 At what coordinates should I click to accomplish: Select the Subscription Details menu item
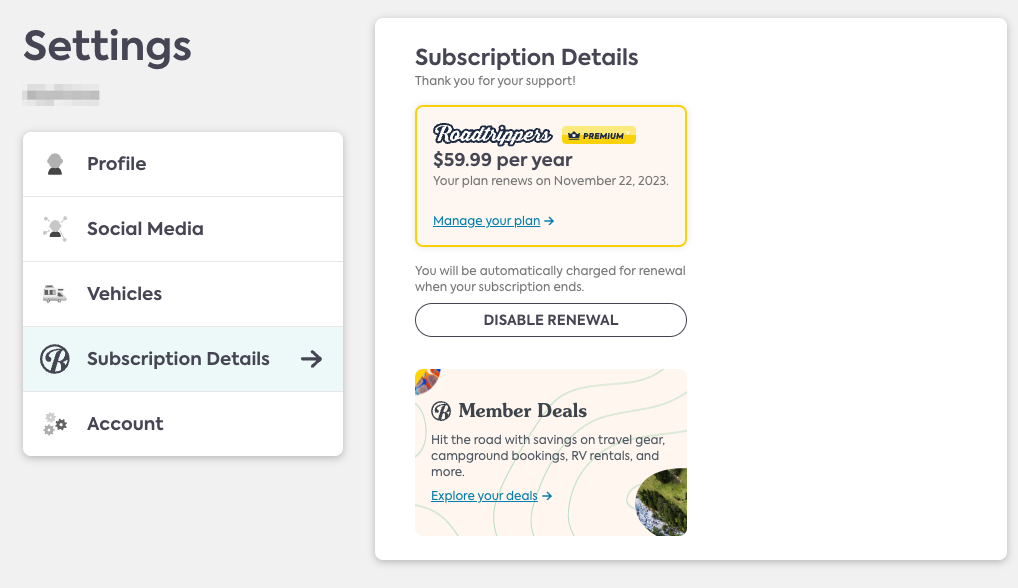(x=183, y=359)
